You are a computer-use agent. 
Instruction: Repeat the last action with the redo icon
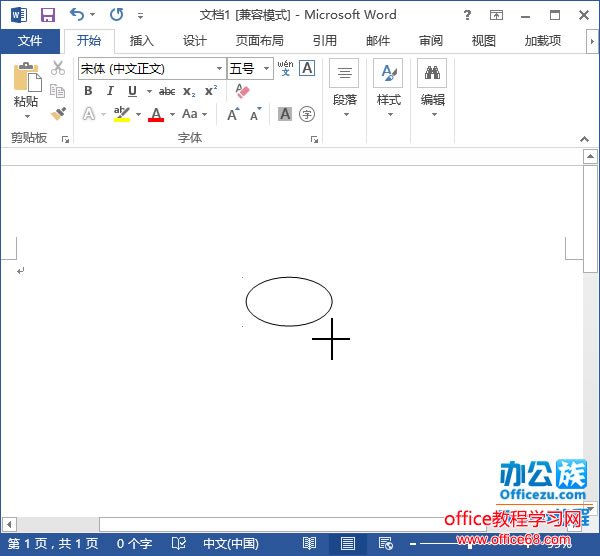point(117,15)
